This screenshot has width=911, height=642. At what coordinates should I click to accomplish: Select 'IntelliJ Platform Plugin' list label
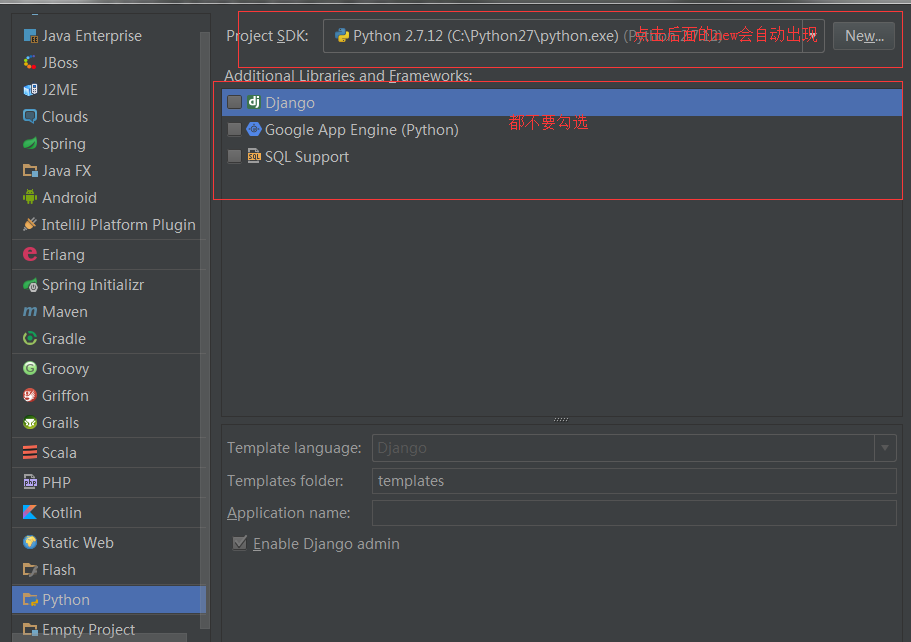(119, 225)
